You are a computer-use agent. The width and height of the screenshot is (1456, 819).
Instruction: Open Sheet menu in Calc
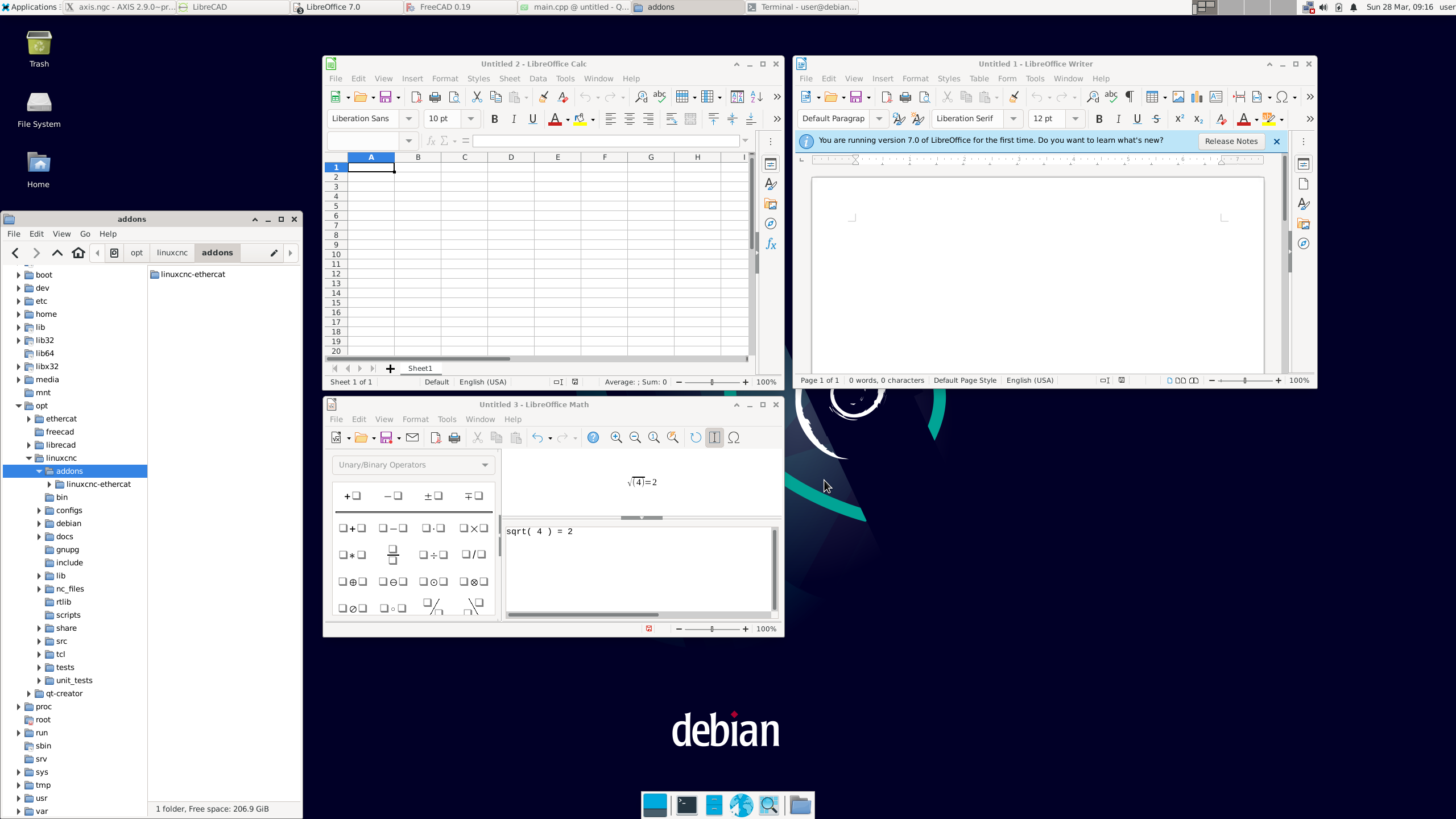pyautogui.click(x=510, y=78)
